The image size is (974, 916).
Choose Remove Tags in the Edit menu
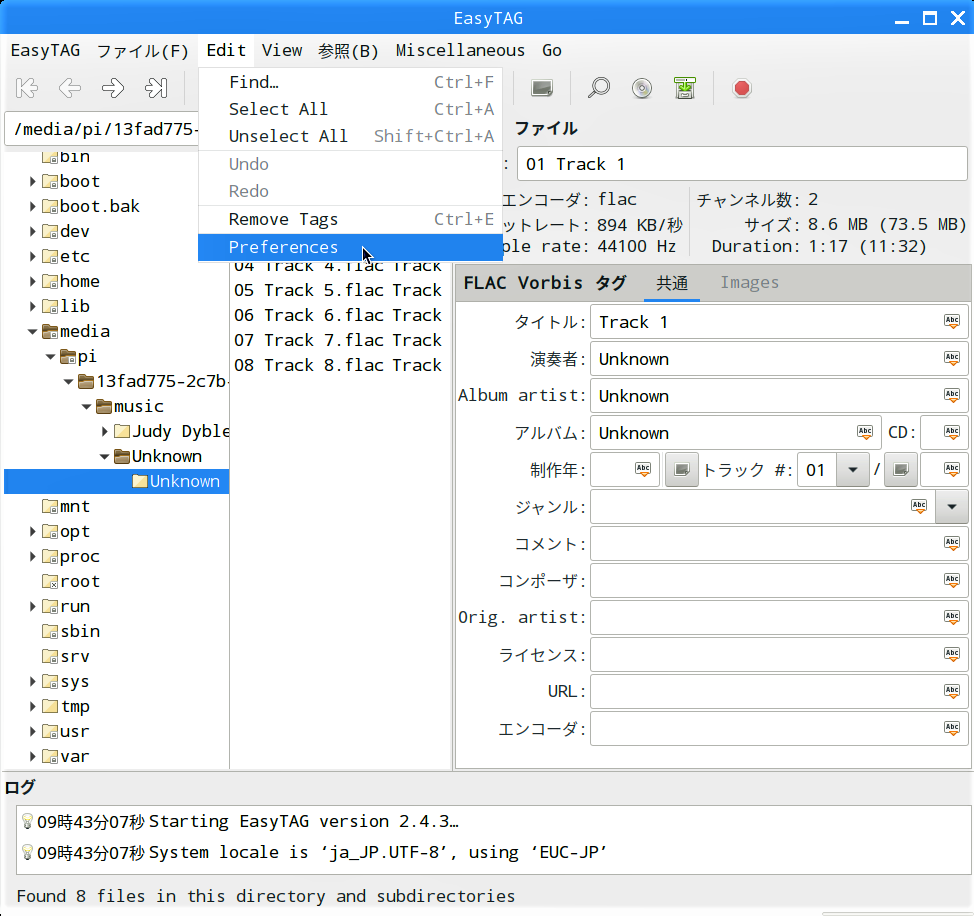(x=350, y=219)
